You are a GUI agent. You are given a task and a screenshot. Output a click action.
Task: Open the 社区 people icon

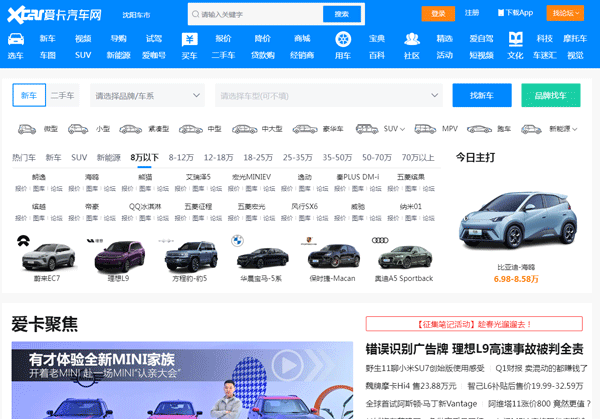[412, 39]
